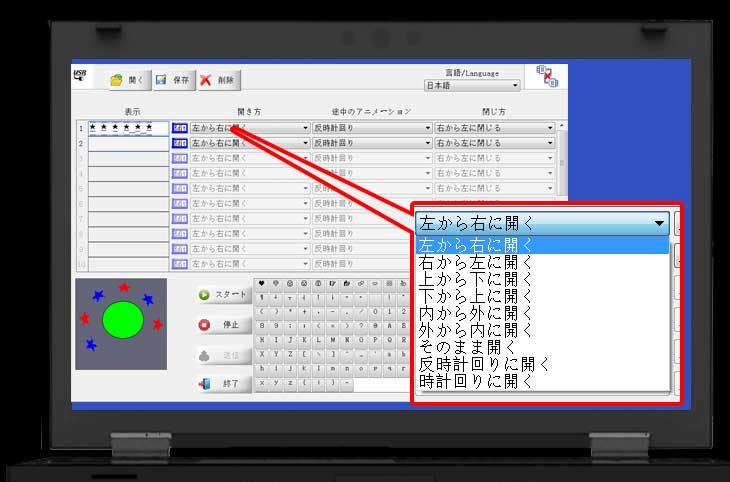
Task: Click the 保存 (save) floppy disk button
Action: click(x=173, y=80)
